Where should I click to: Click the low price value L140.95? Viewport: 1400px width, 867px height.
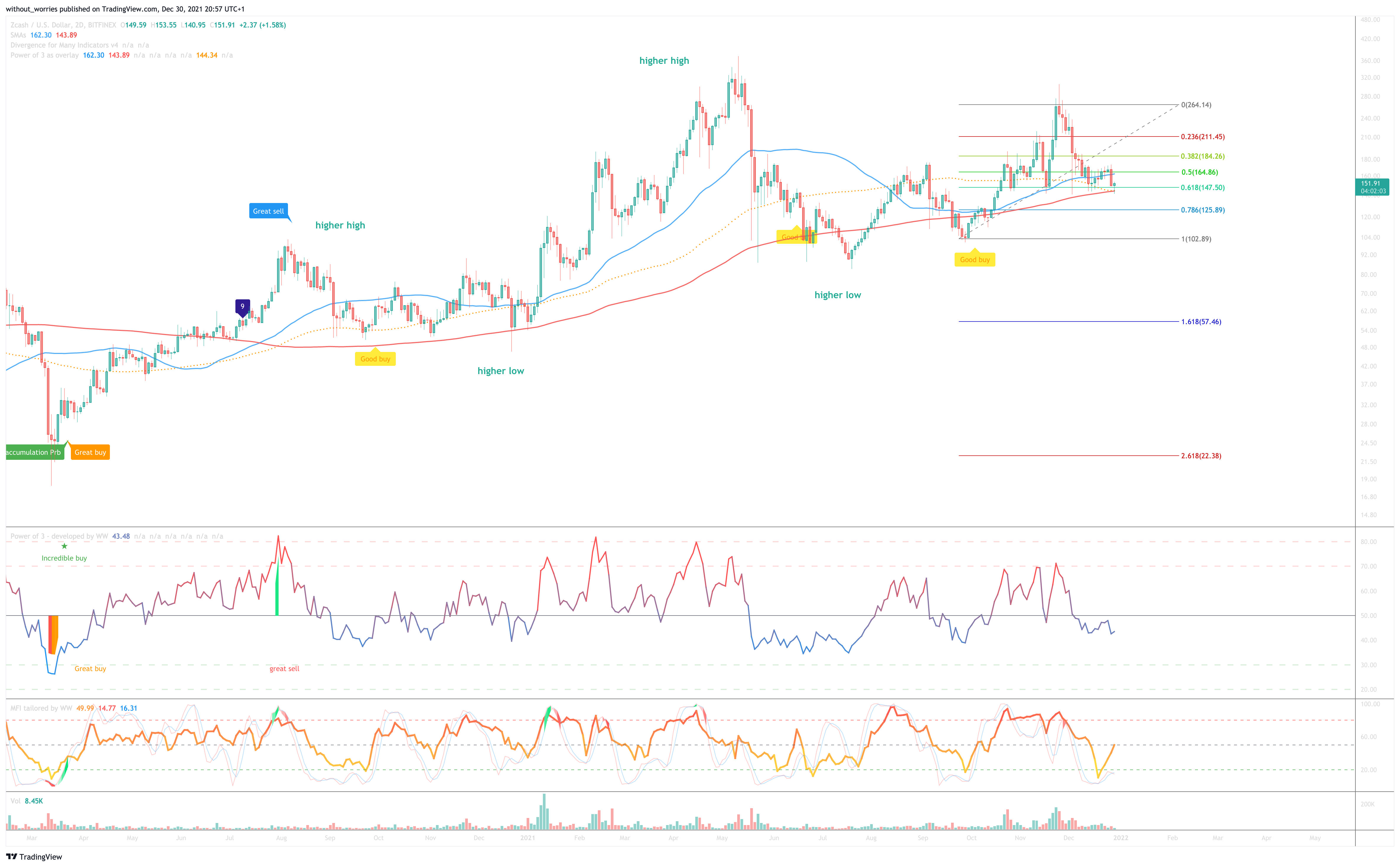coord(193,25)
